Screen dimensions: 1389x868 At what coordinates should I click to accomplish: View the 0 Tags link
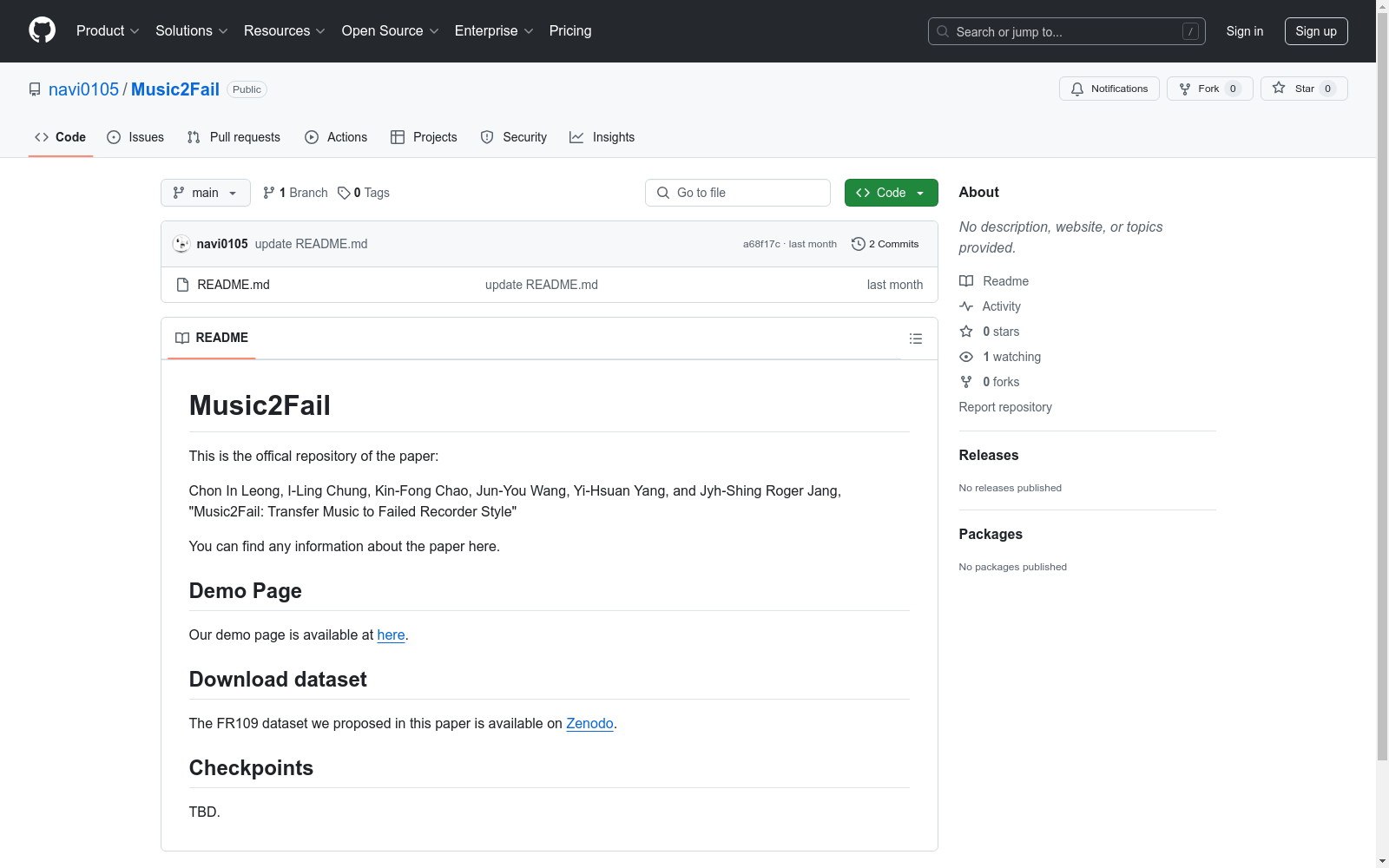pos(364,193)
